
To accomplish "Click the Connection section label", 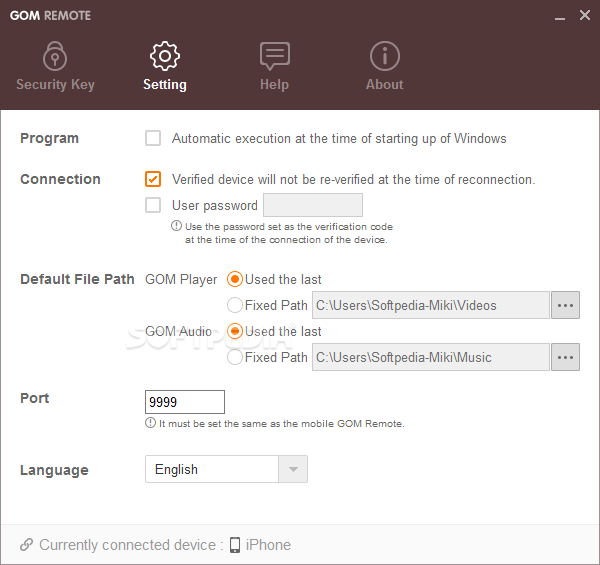I will tap(60, 179).
